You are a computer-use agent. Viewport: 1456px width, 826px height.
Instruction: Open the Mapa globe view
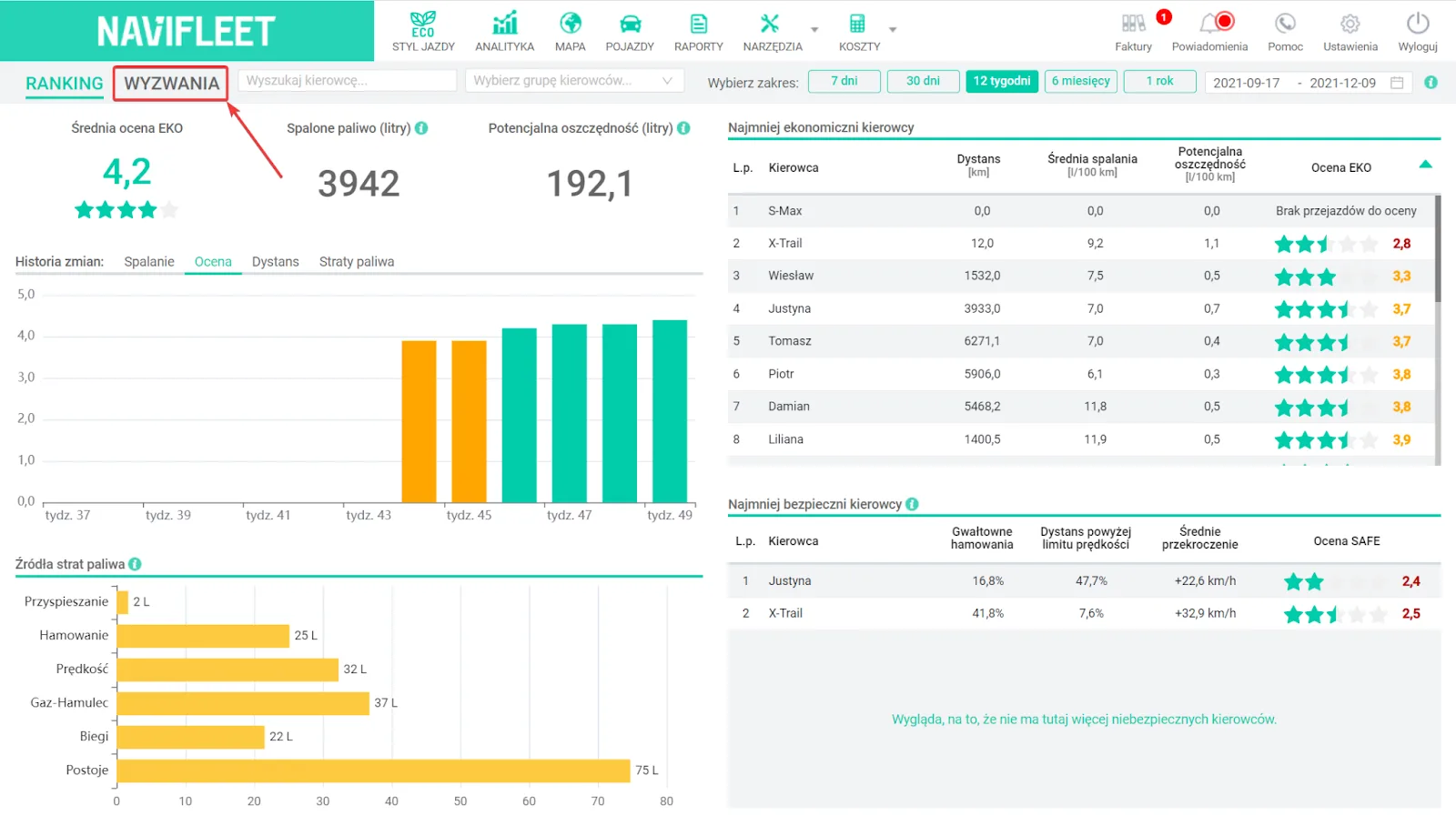coord(571,32)
